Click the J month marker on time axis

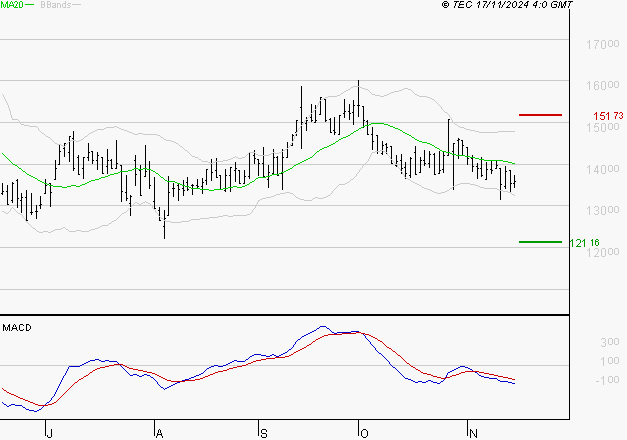pos(49,434)
